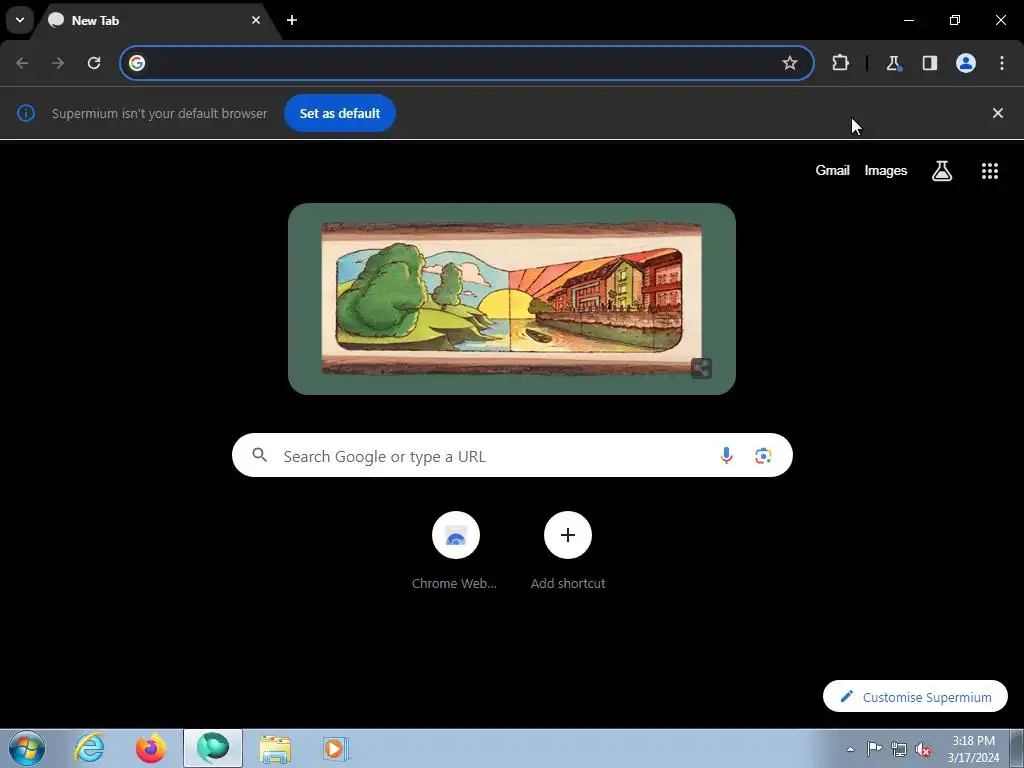Click the magnifier icon in the search box

259,455
